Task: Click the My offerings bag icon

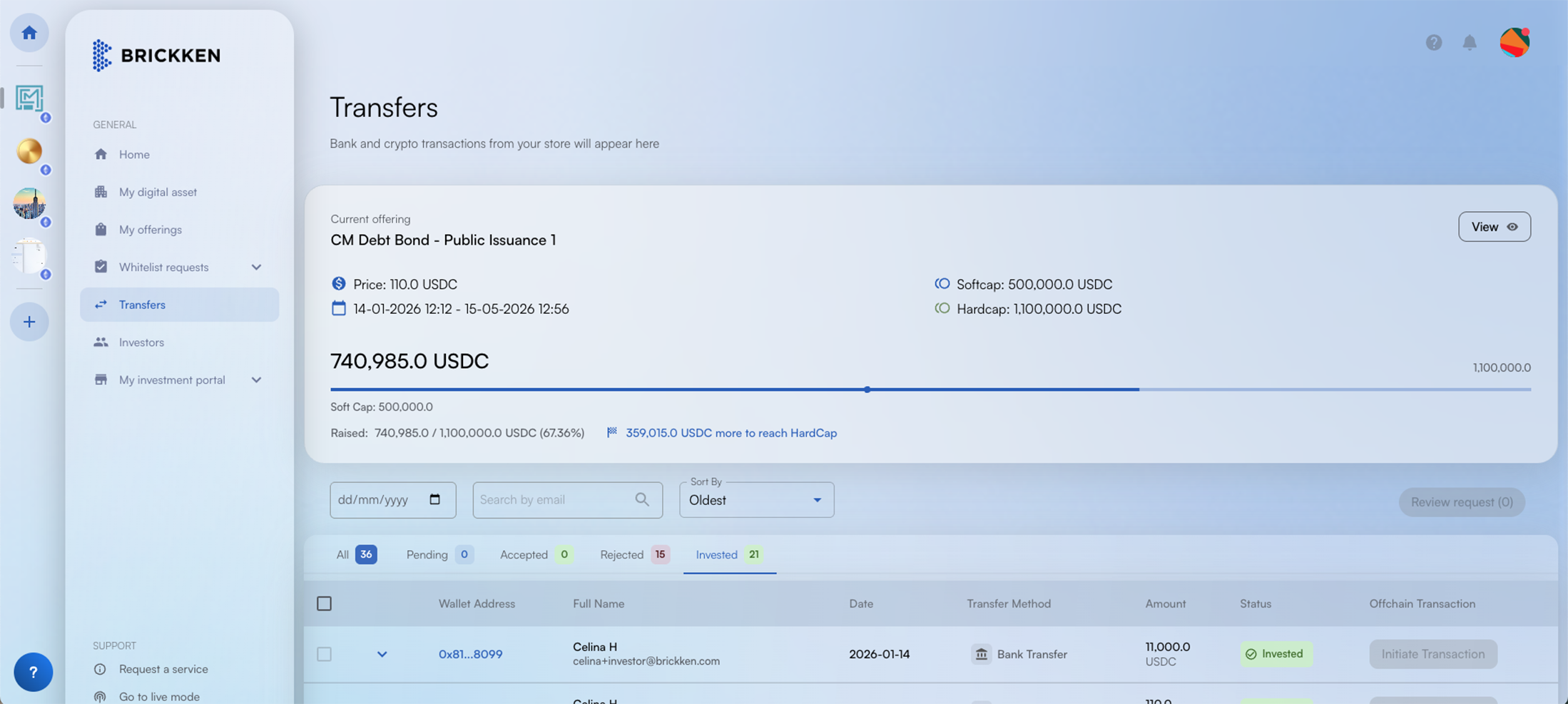Action: pos(101,230)
